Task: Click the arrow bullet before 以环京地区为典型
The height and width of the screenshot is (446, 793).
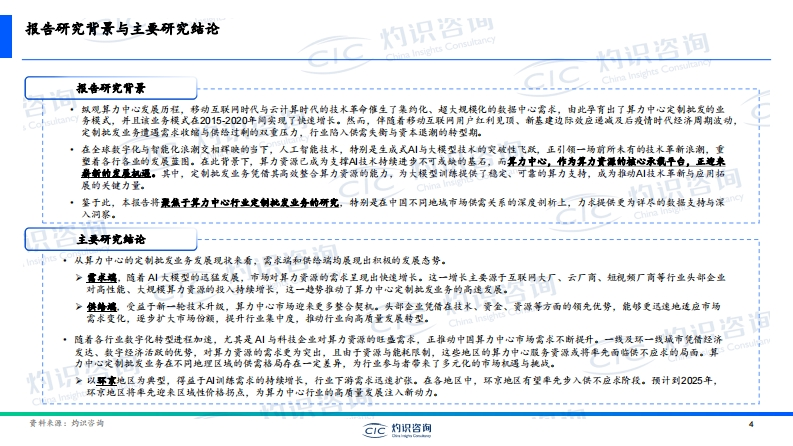Action: pyautogui.click(x=79, y=380)
